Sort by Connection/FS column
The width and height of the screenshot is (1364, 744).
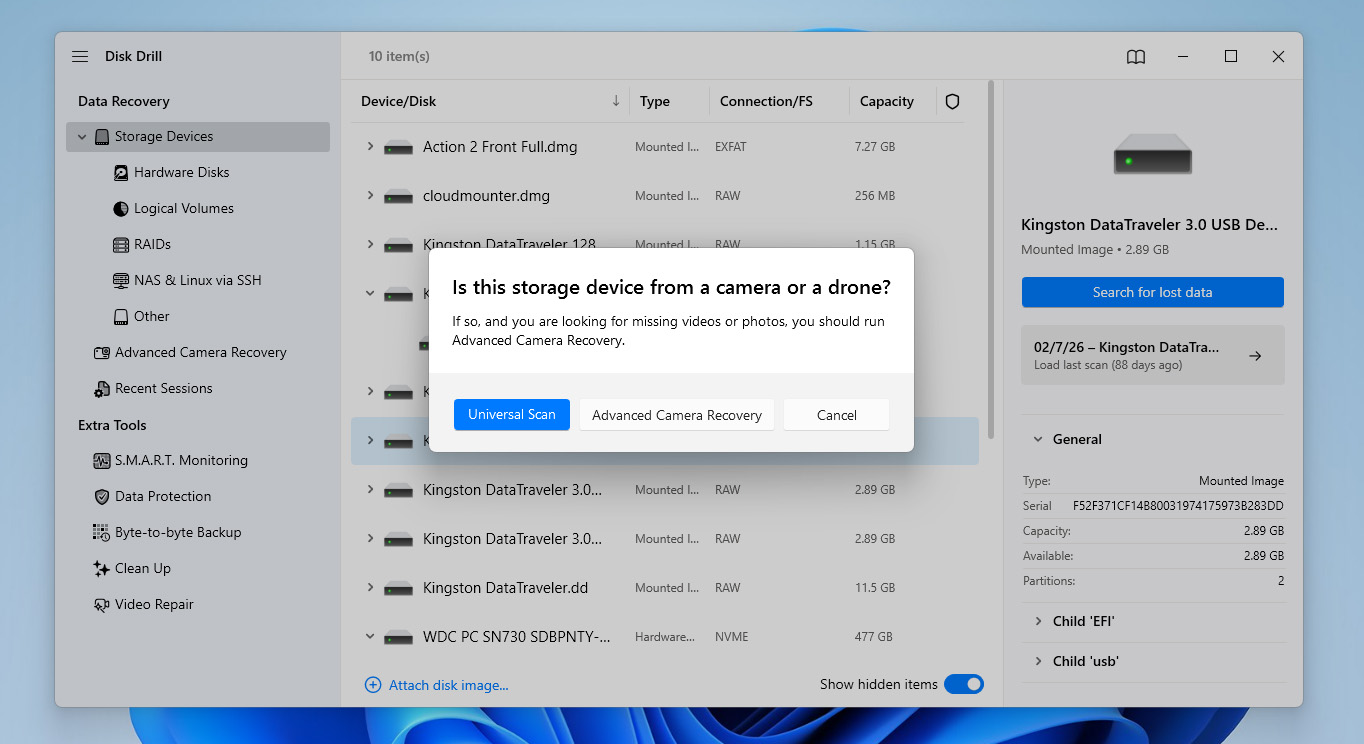pyautogui.click(x=766, y=101)
